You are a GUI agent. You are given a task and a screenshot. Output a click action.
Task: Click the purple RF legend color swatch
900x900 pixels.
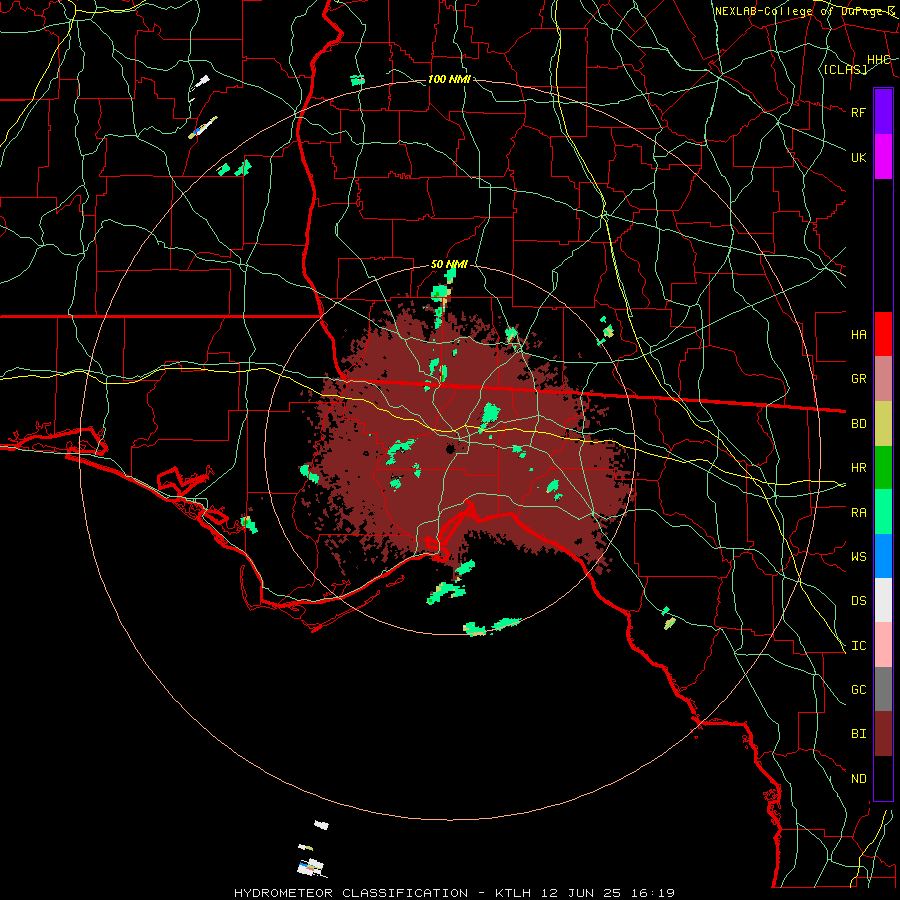[883, 112]
